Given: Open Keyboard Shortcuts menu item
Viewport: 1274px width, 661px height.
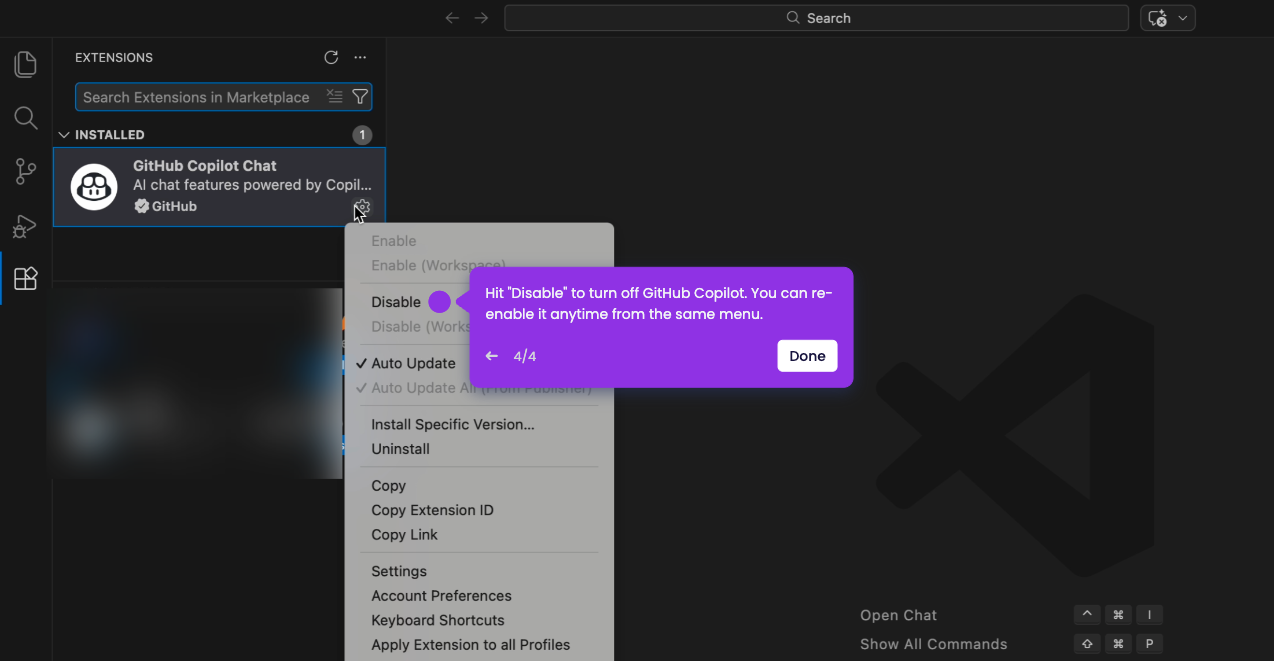Looking at the screenshot, I should tap(438, 620).
